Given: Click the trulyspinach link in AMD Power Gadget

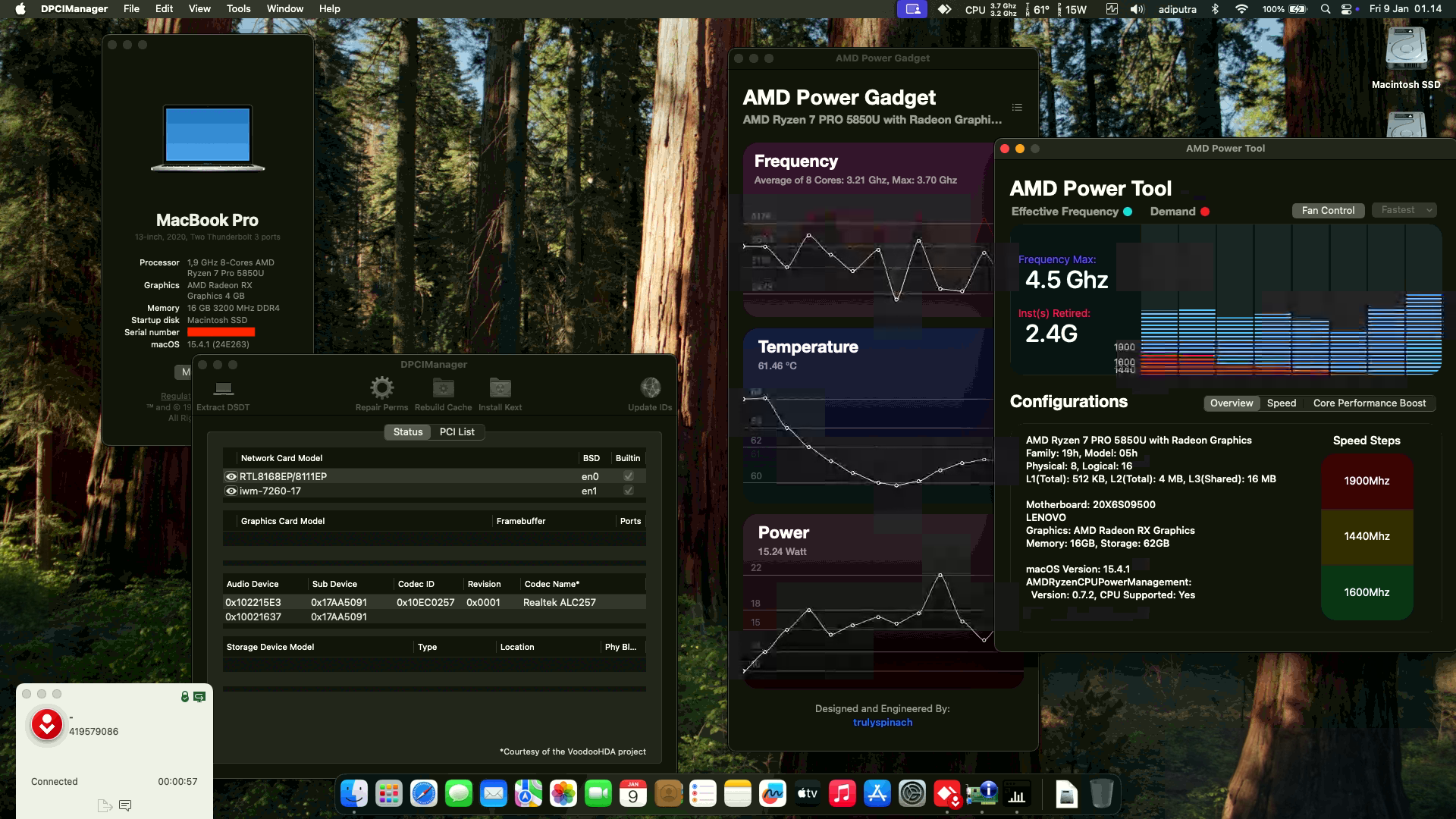Looking at the screenshot, I should tap(882, 722).
